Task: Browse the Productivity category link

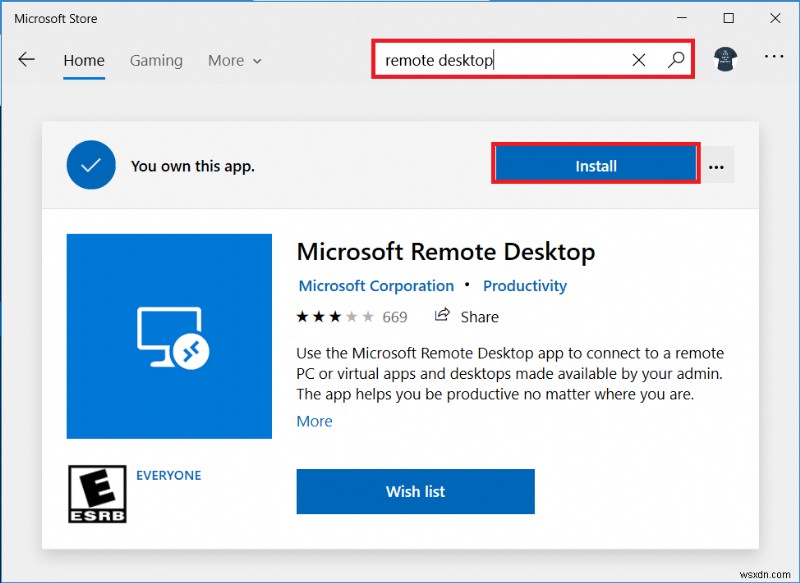Action: 525,285
